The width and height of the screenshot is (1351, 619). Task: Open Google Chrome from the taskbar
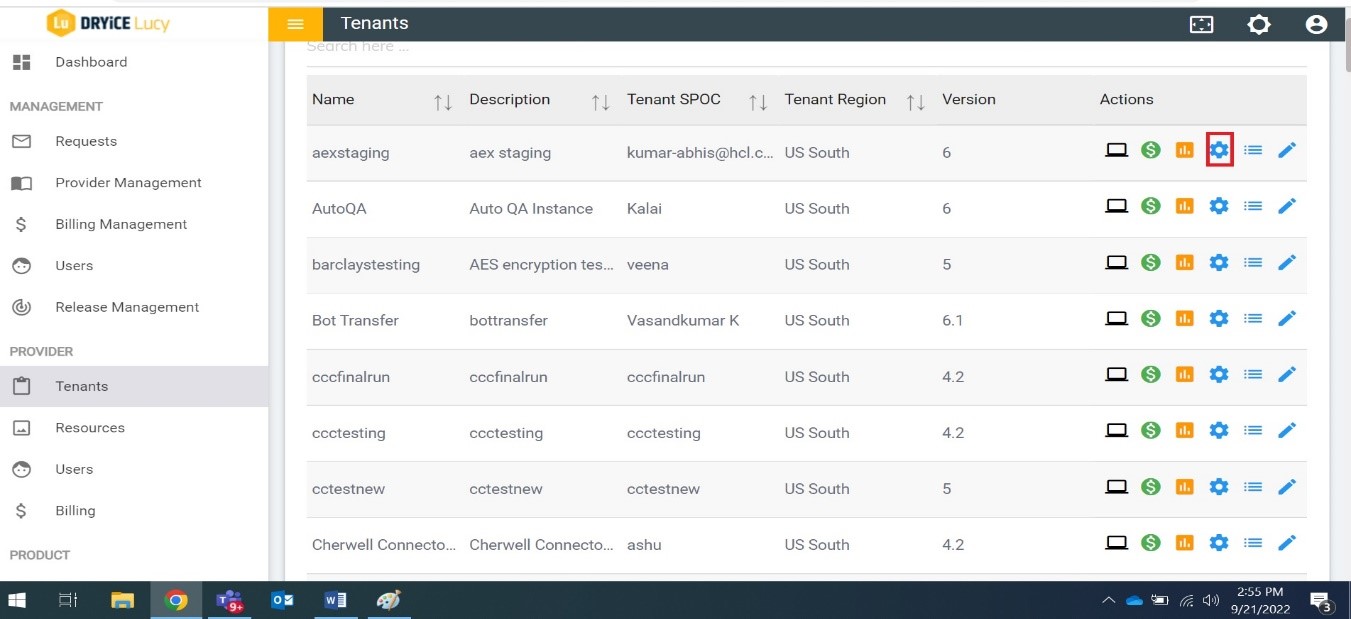point(176,600)
